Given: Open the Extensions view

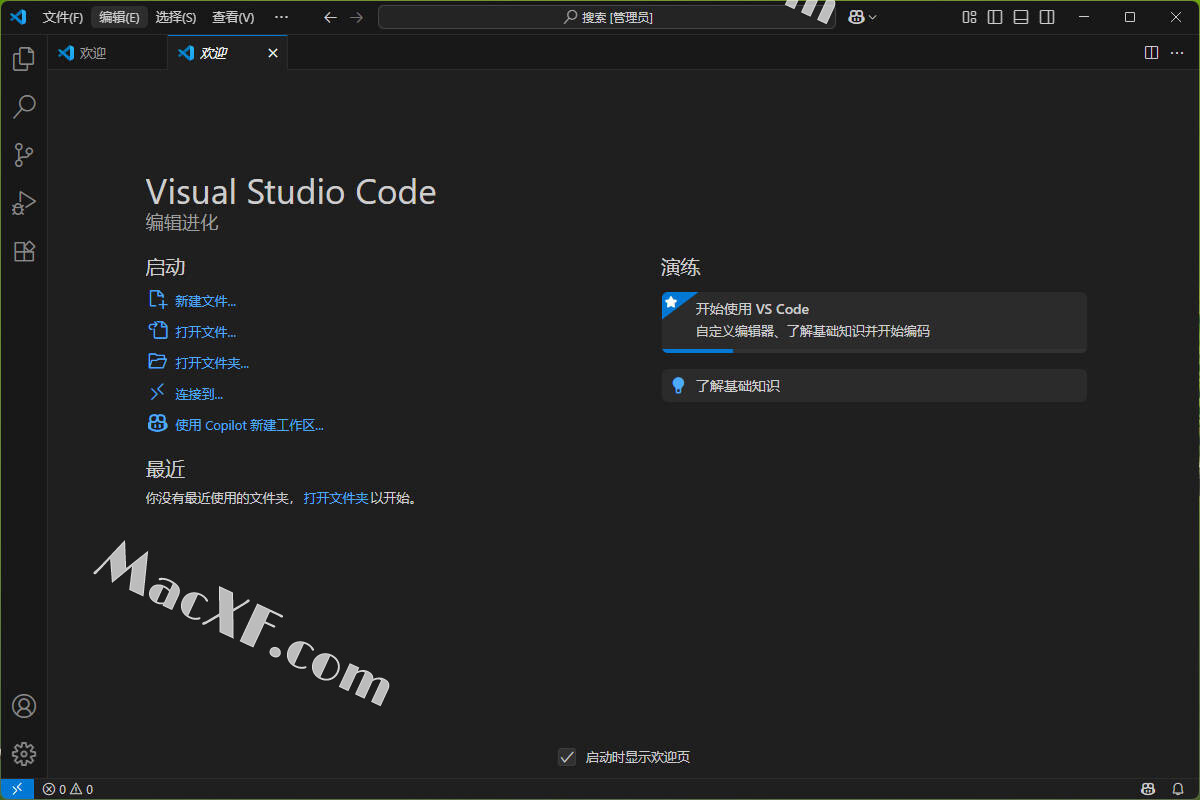Looking at the screenshot, I should tap(24, 251).
